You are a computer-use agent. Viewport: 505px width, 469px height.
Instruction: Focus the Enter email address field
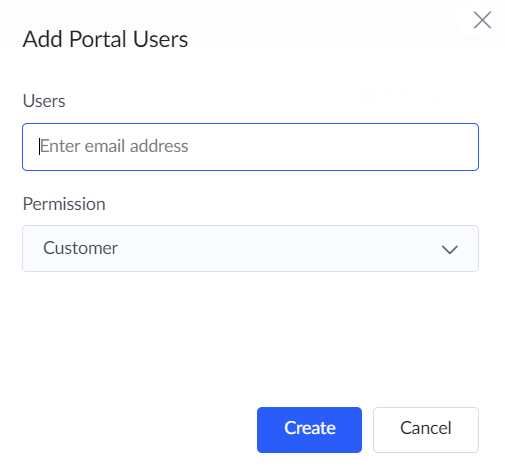click(250, 147)
